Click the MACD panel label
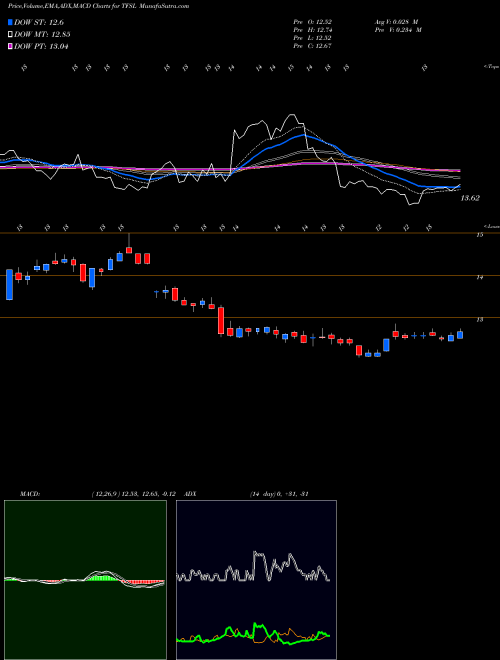 pyautogui.click(x=30, y=494)
